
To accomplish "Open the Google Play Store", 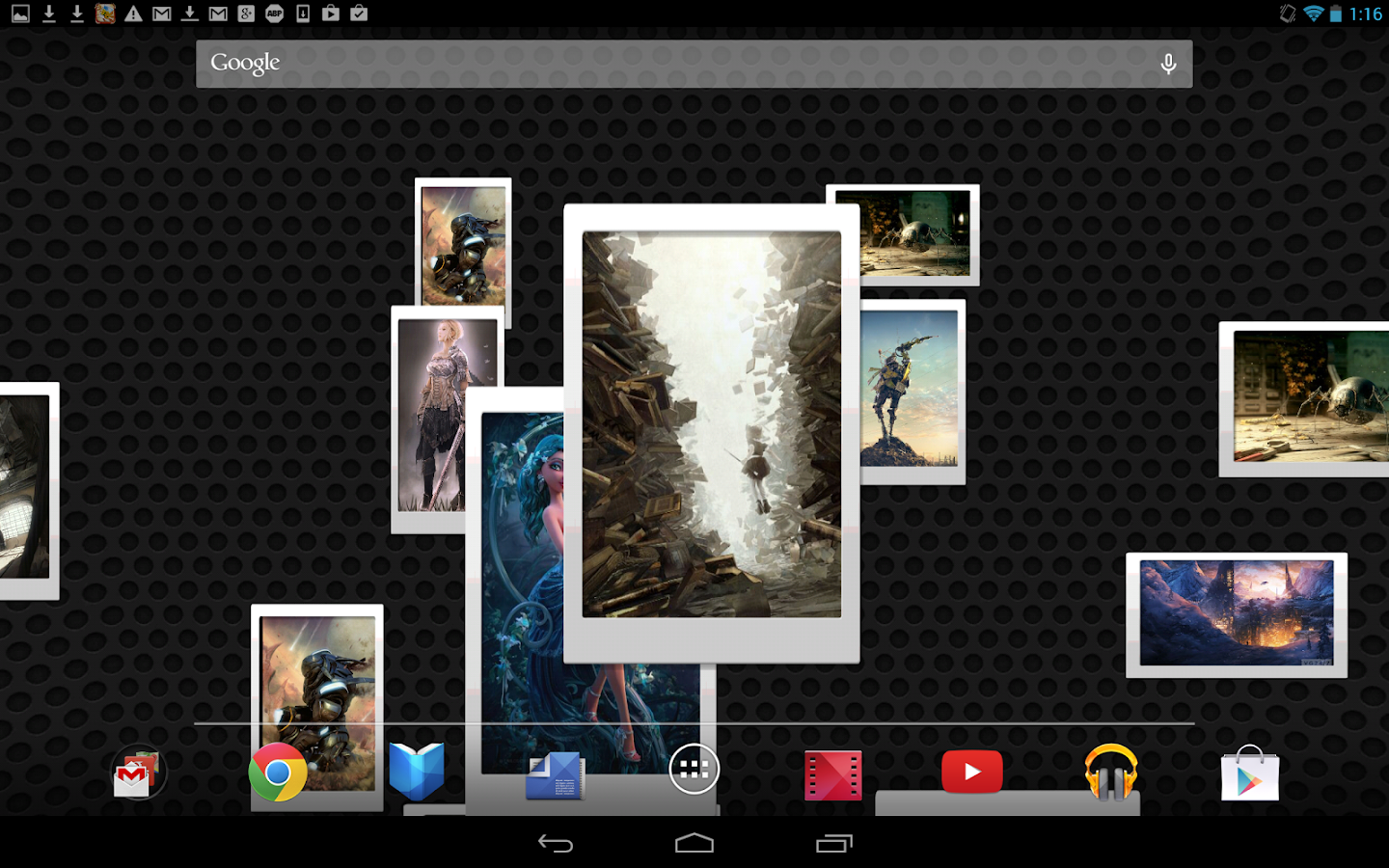I will 1250,773.
